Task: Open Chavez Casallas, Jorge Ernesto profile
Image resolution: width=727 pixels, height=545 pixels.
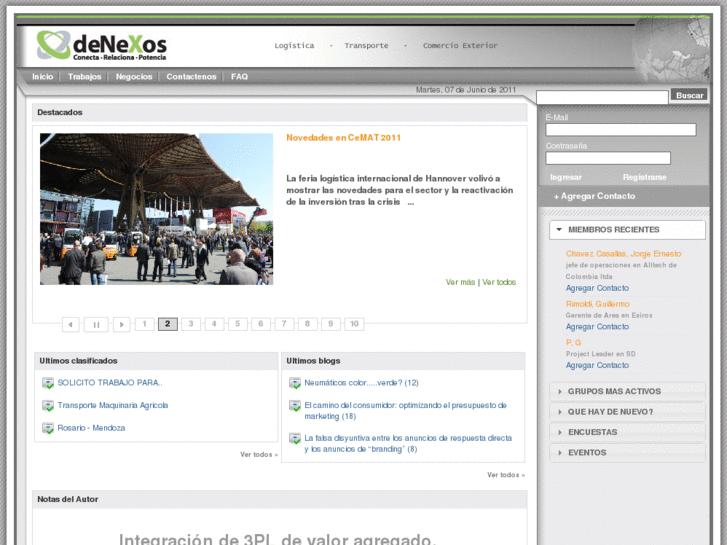Action: click(x=624, y=254)
